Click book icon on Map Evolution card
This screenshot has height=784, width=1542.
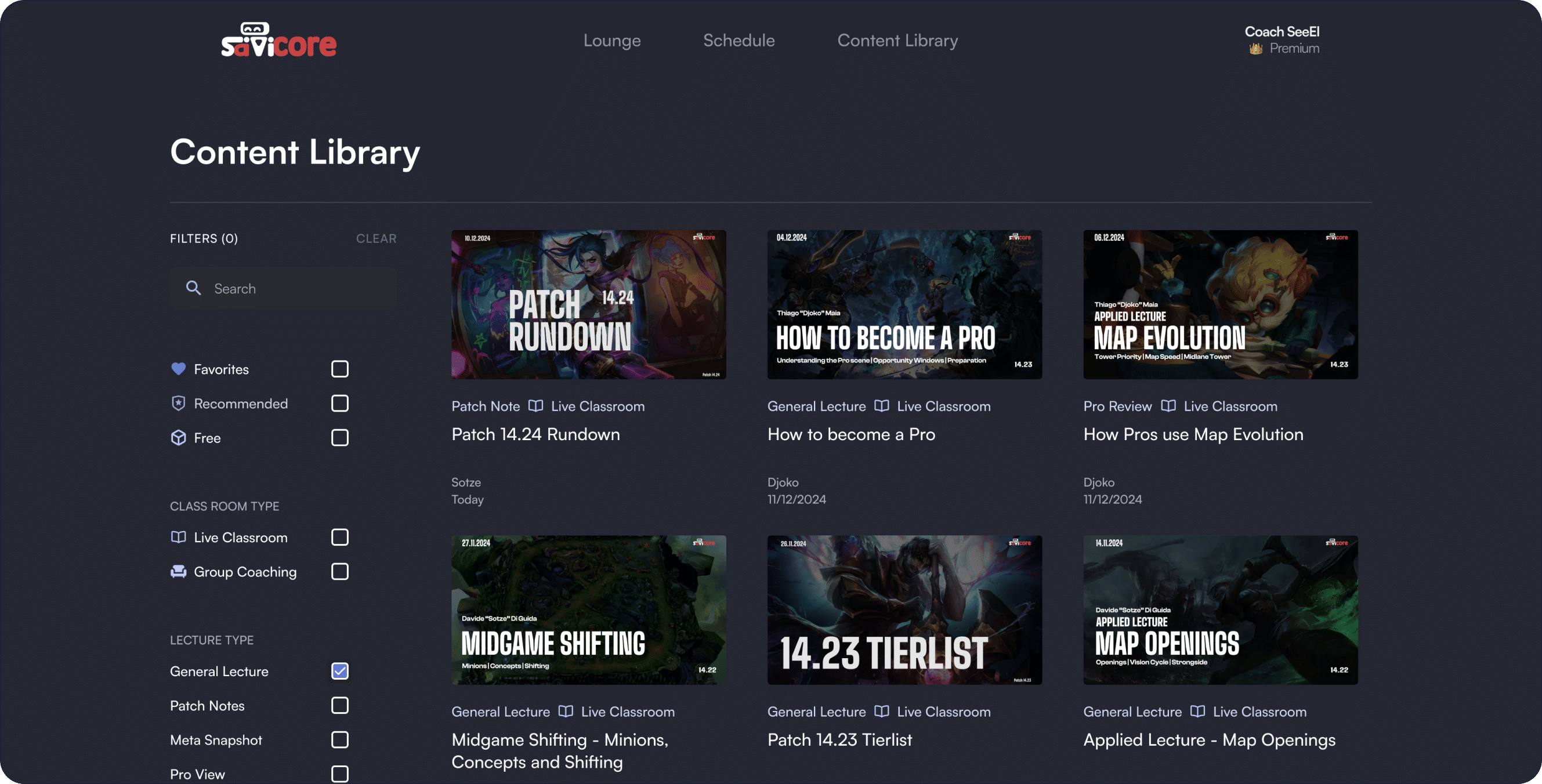coord(1168,406)
